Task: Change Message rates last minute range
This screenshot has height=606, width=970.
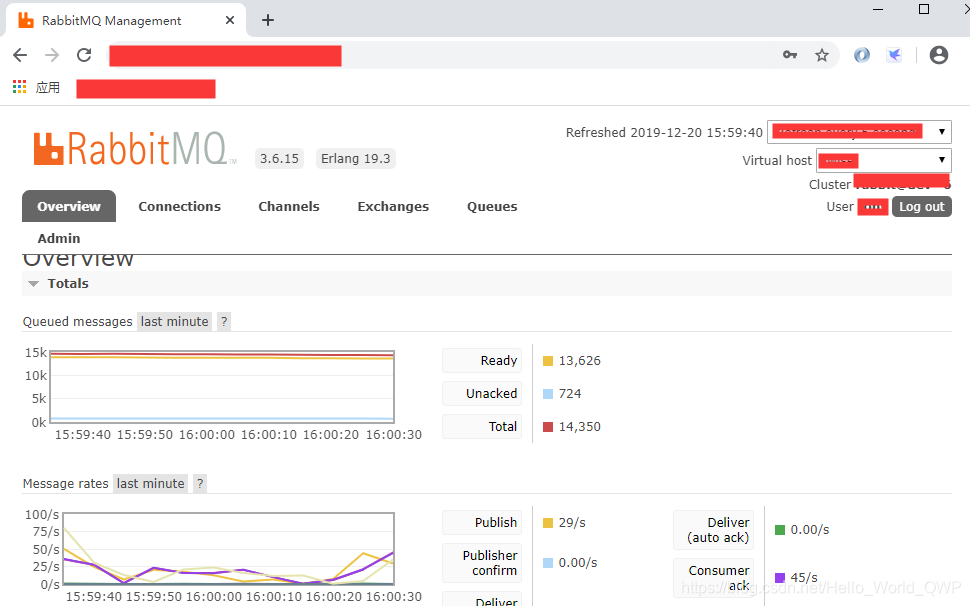Action: point(151,484)
